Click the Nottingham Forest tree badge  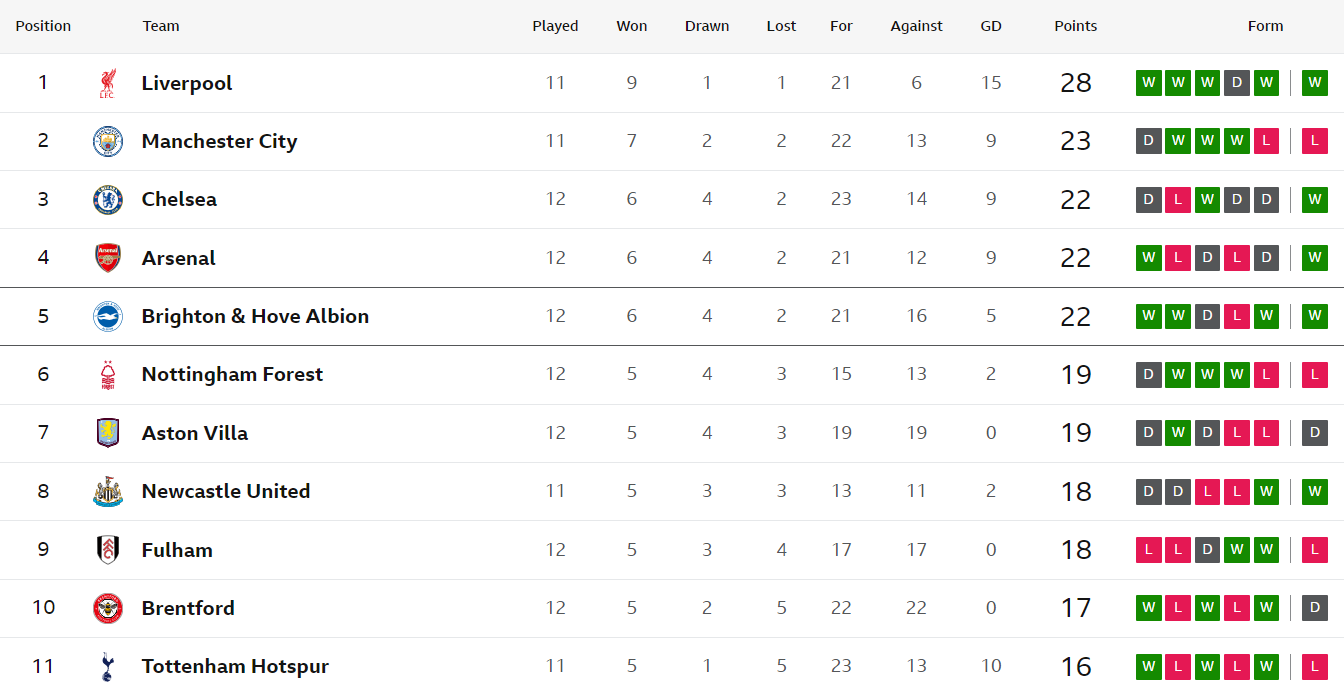click(x=107, y=375)
